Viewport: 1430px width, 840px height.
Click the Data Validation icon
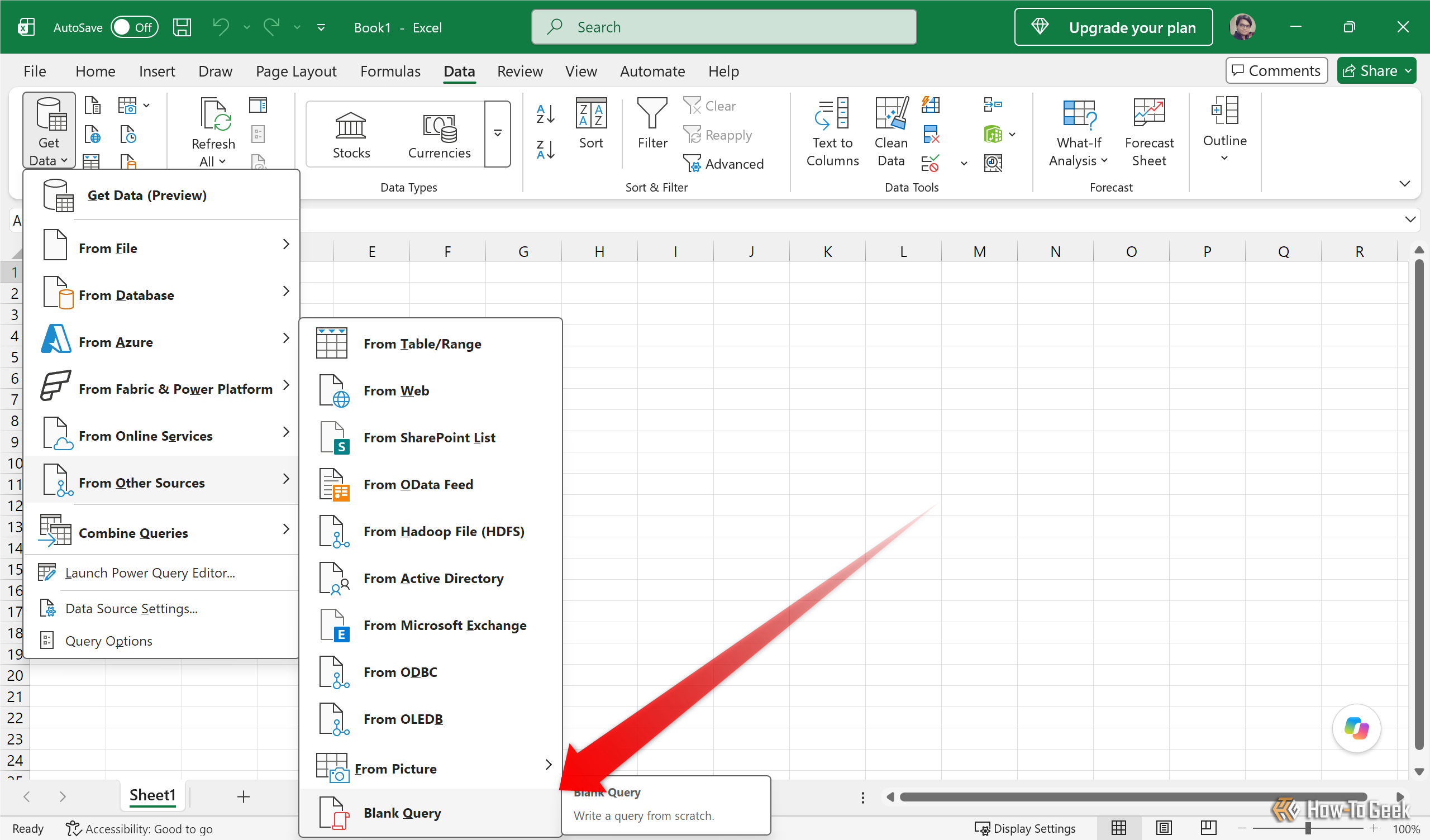click(x=931, y=164)
